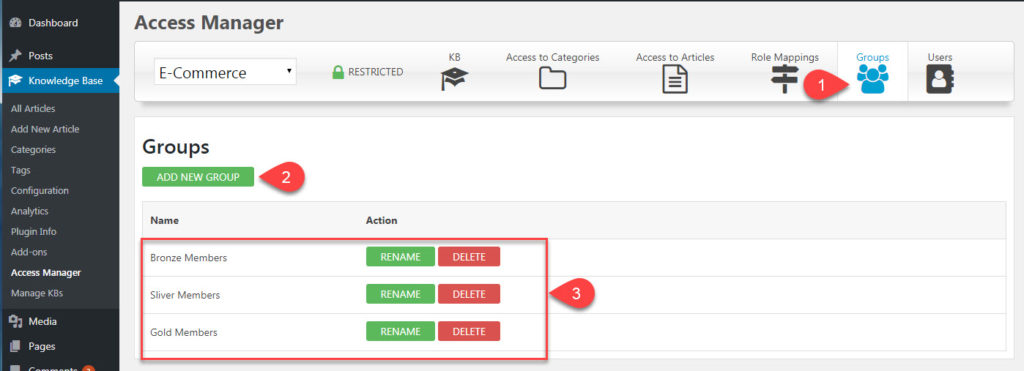Rename the Gold Members group
This screenshot has width=1024, height=371.
pos(400,331)
